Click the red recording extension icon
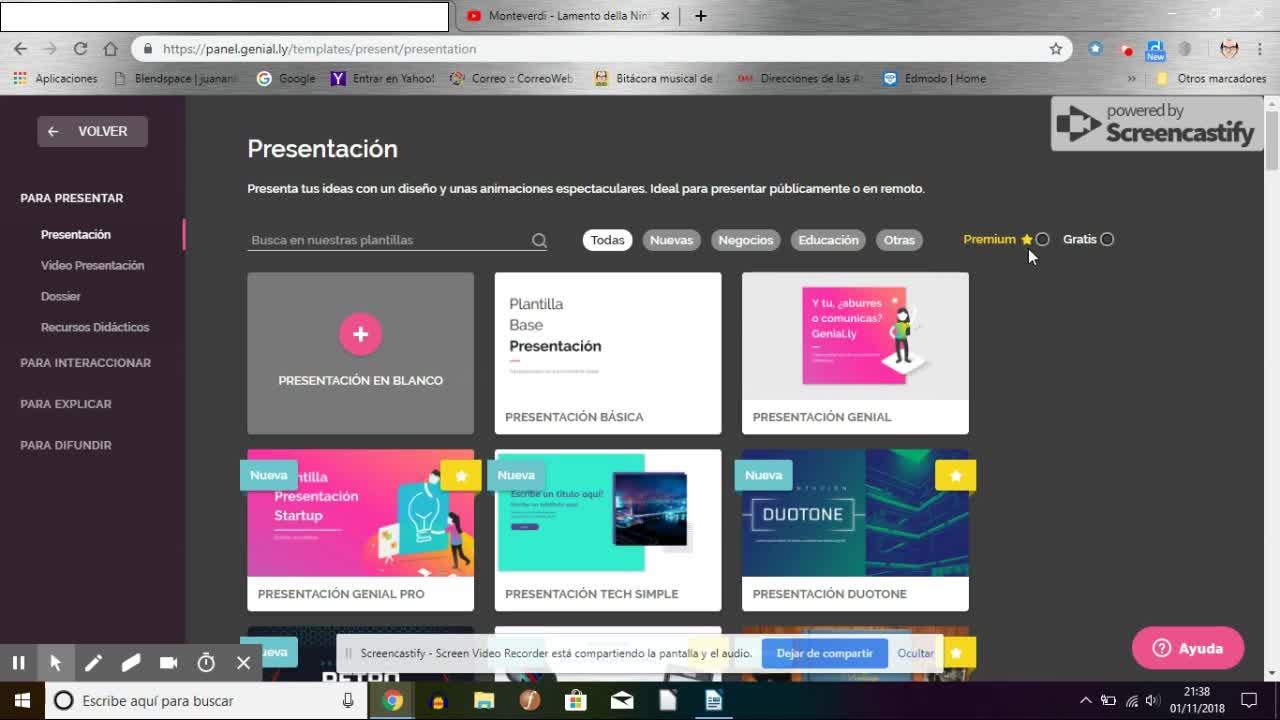1280x720 pixels. 1127,49
